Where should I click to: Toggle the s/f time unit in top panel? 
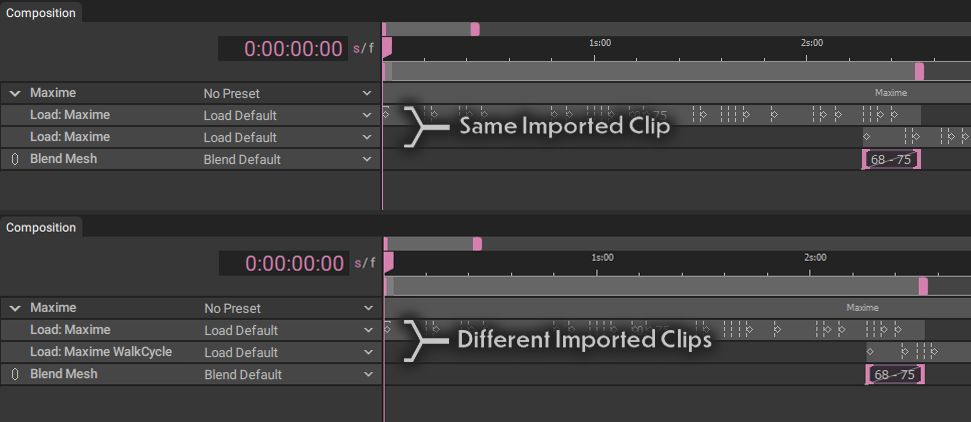(x=364, y=48)
